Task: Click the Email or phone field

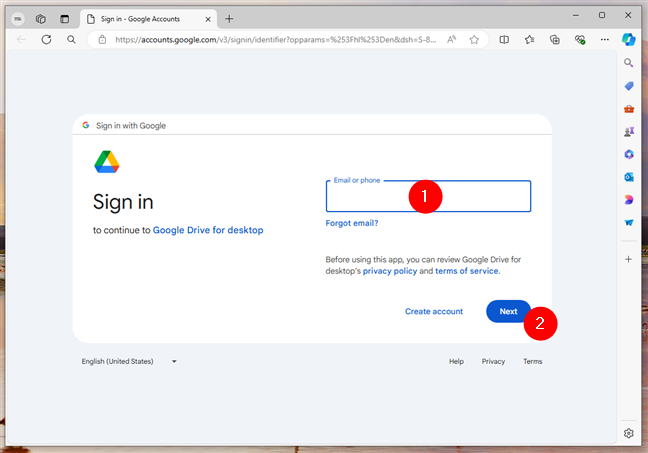Action: coord(428,196)
